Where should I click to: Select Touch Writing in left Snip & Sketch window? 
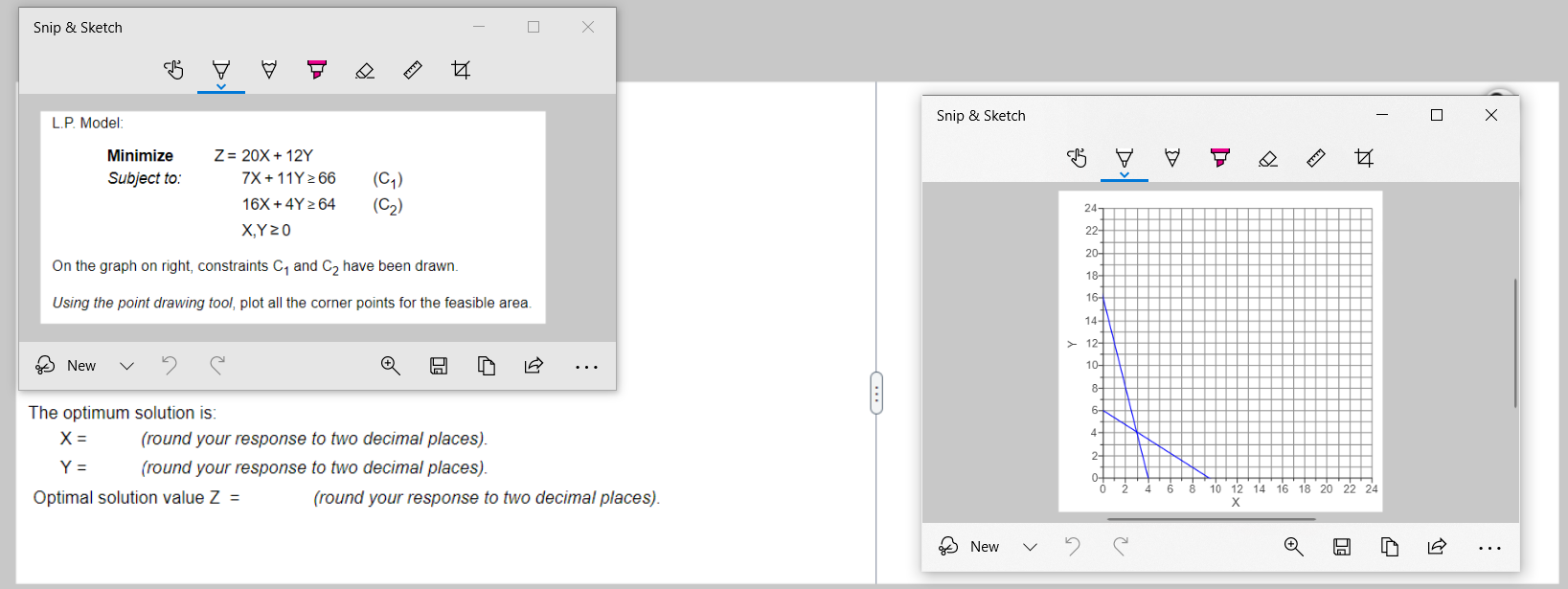pos(173,70)
